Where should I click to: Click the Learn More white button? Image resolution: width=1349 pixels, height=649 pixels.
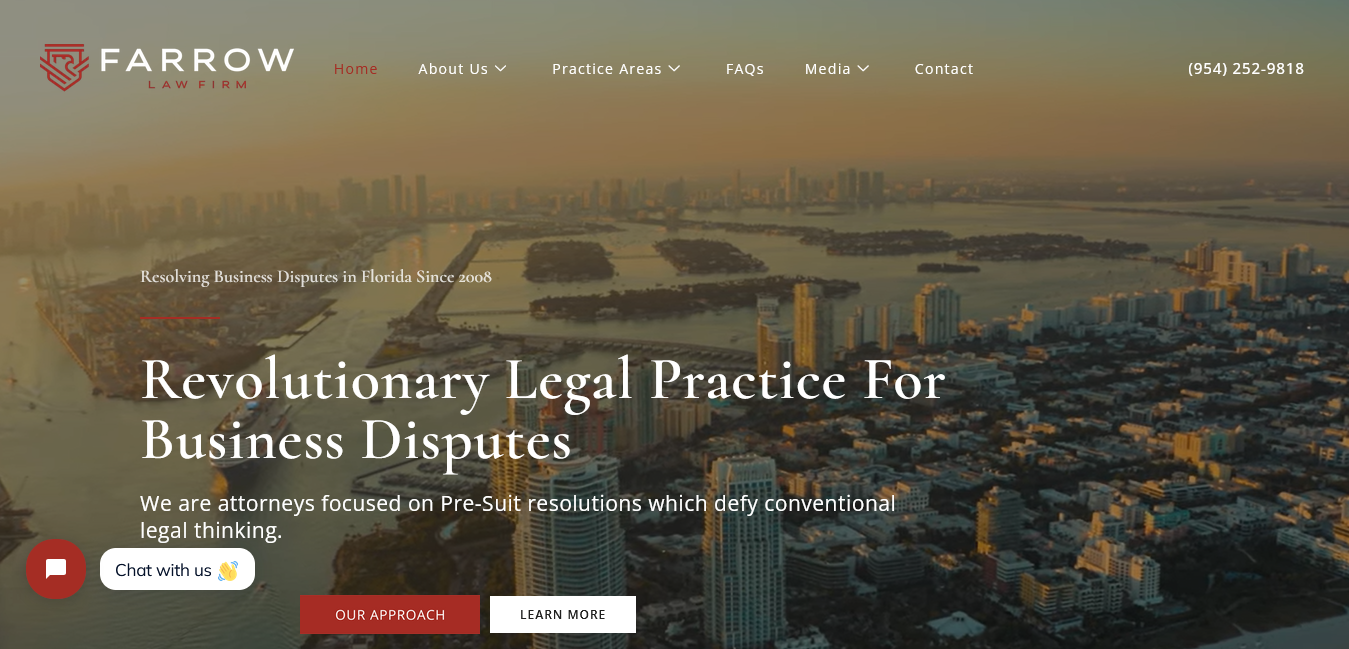[x=563, y=614]
